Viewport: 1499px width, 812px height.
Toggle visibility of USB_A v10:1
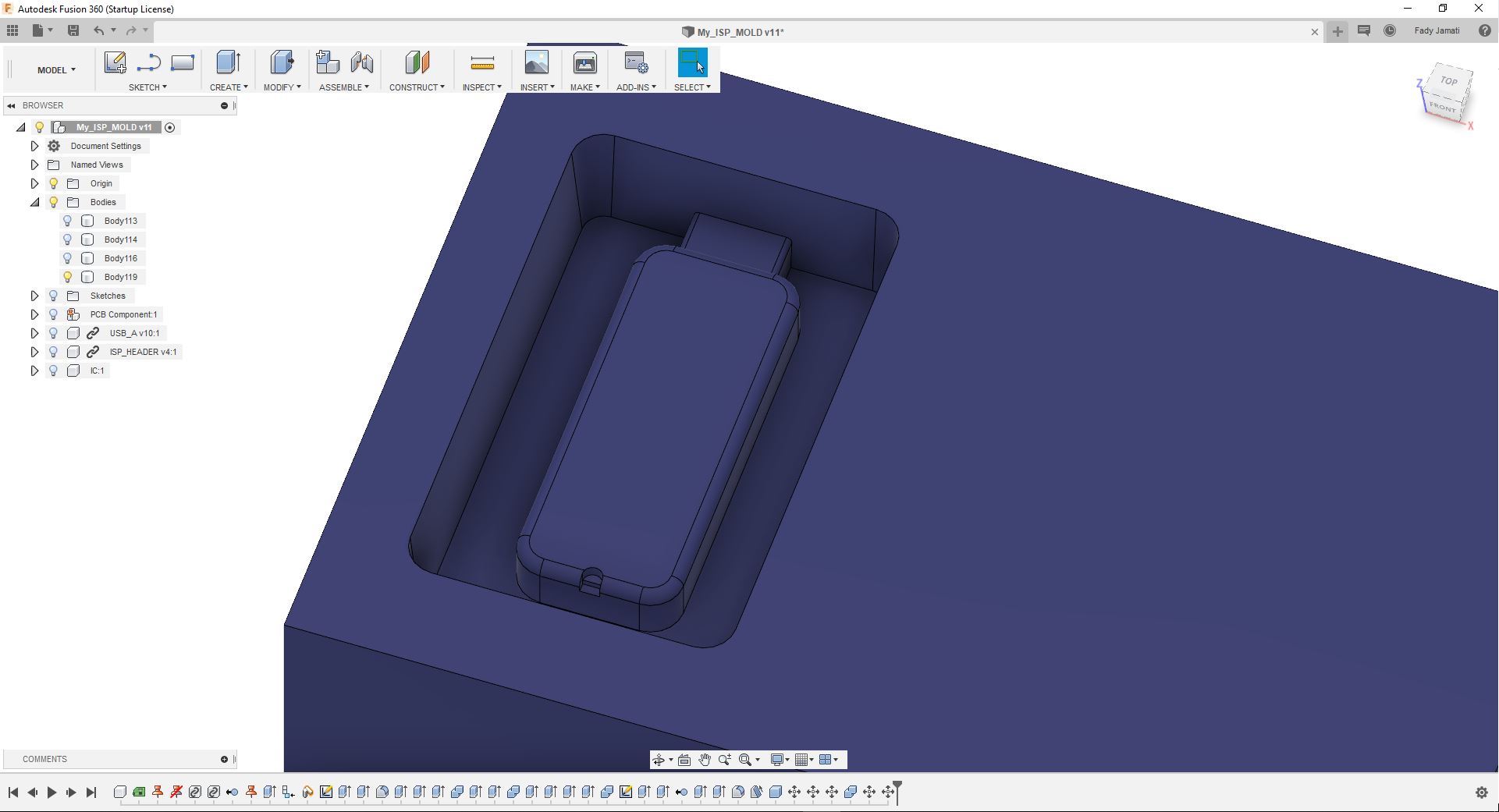pos(54,333)
